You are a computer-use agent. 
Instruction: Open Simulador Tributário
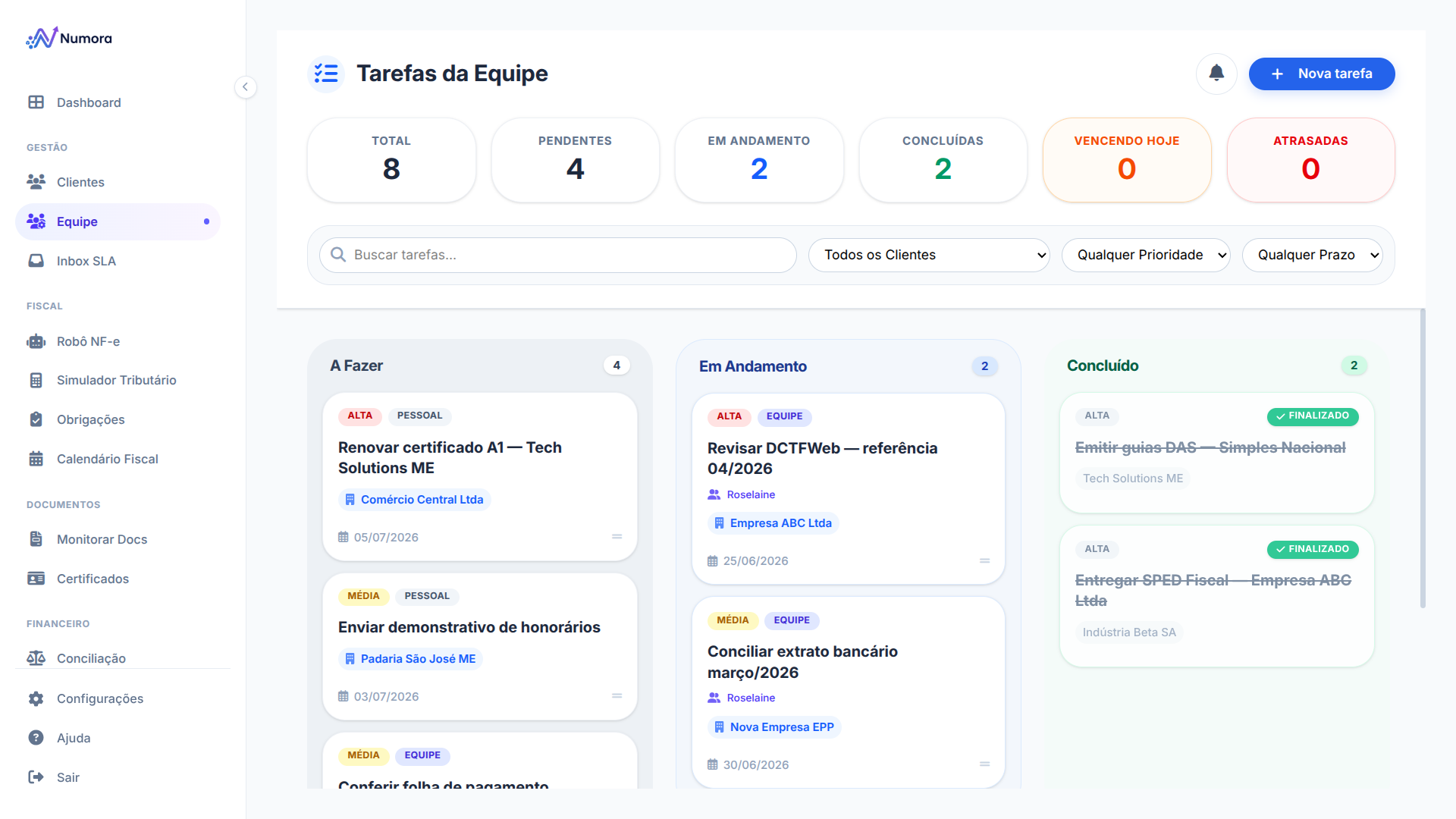118,380
